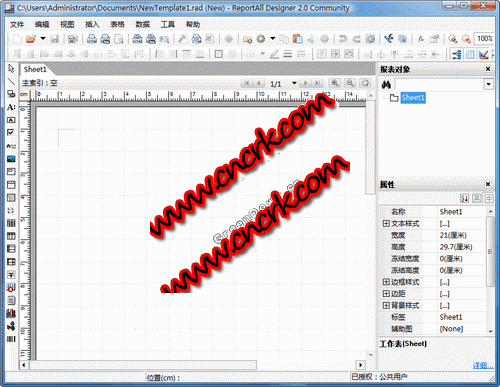Click the undo arrow icon
The width and height of the screenshot is (500, 387).
tap(343, 39)
